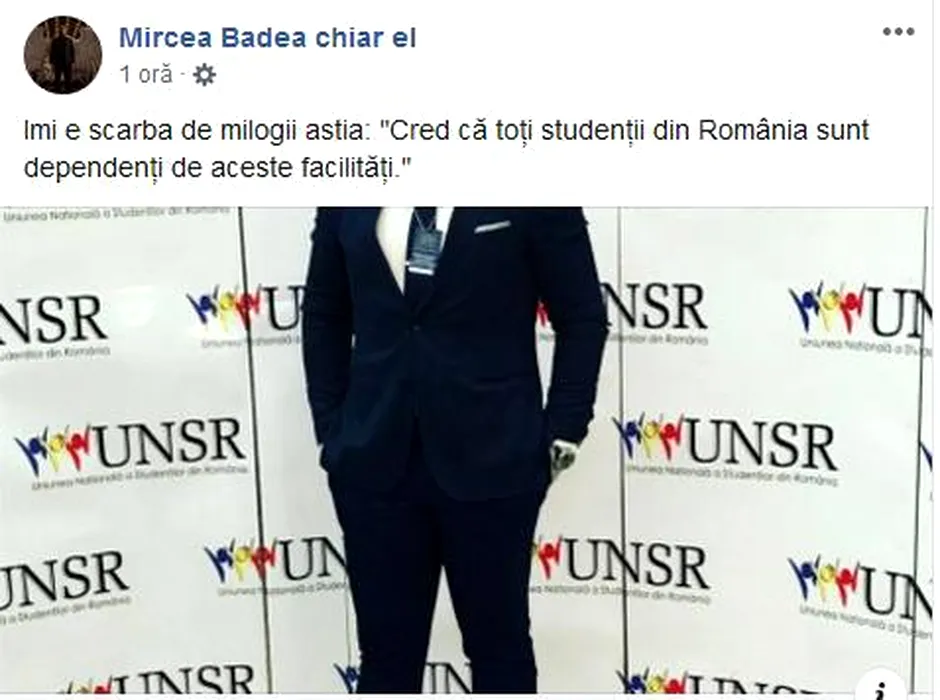Click the wristwatch on the man's hand
The height and width of the screenshot is (700, 940).
pos(564,455)
